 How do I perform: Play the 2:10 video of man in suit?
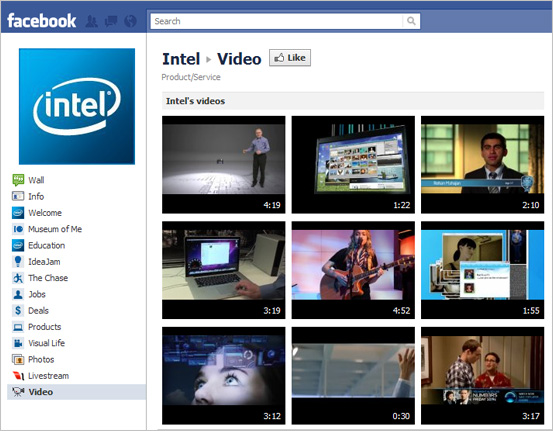482,165
